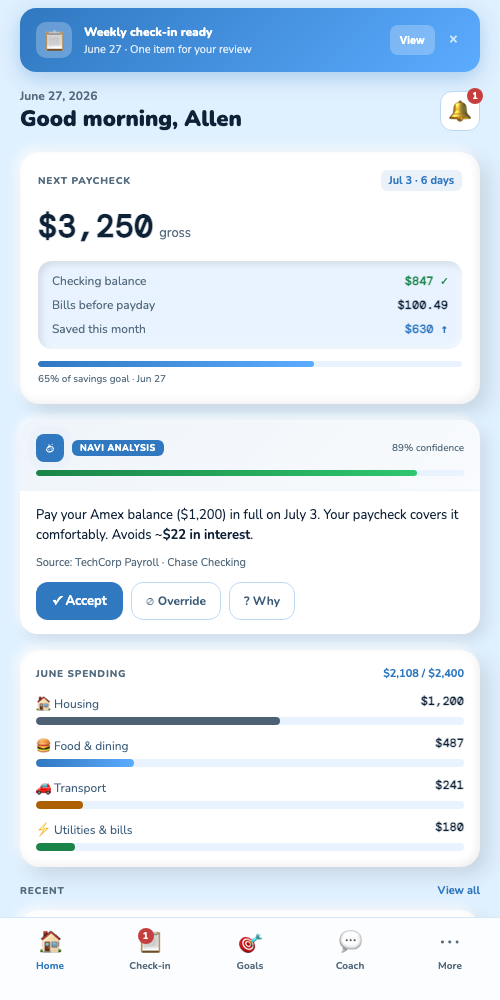Click the Jul 3 · 6 days payday chip

click(421, 180)
